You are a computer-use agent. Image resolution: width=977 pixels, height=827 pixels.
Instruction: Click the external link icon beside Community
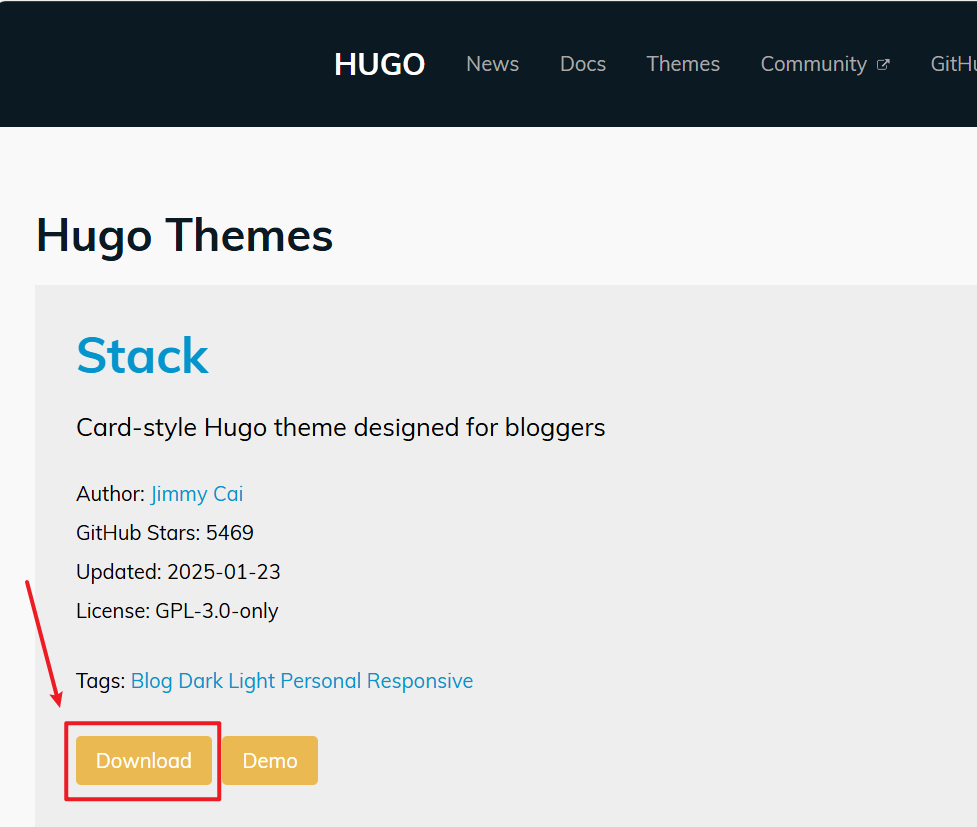[883, 65]
